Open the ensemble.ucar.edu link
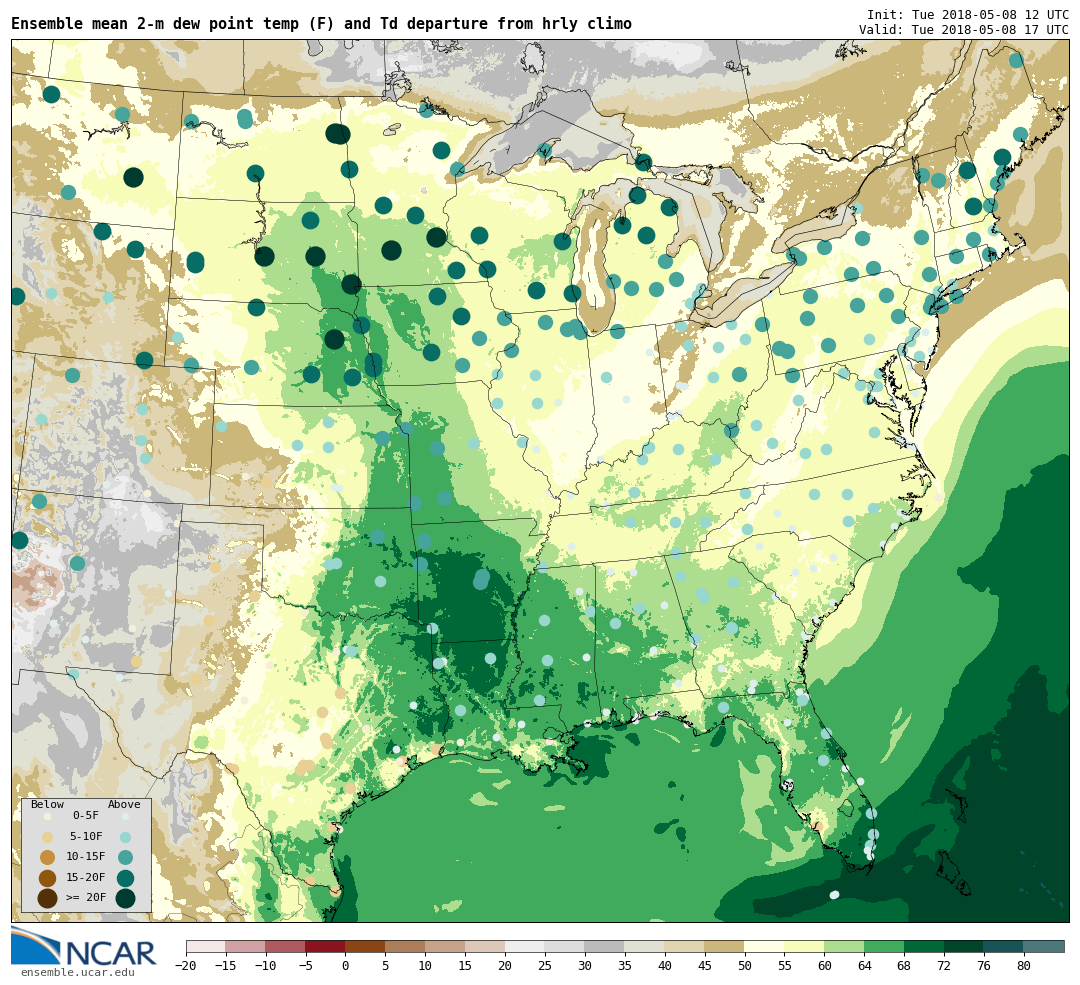This screenshot has height=985, width=1080. (x=77, y=972)
